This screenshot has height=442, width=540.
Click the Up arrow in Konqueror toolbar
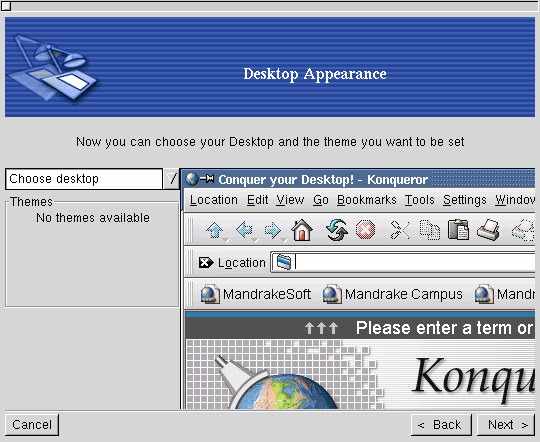tap(215, 230)
